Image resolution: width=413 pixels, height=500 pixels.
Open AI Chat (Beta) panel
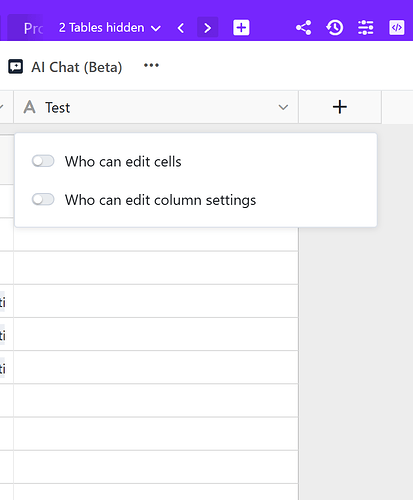(77, 67)
